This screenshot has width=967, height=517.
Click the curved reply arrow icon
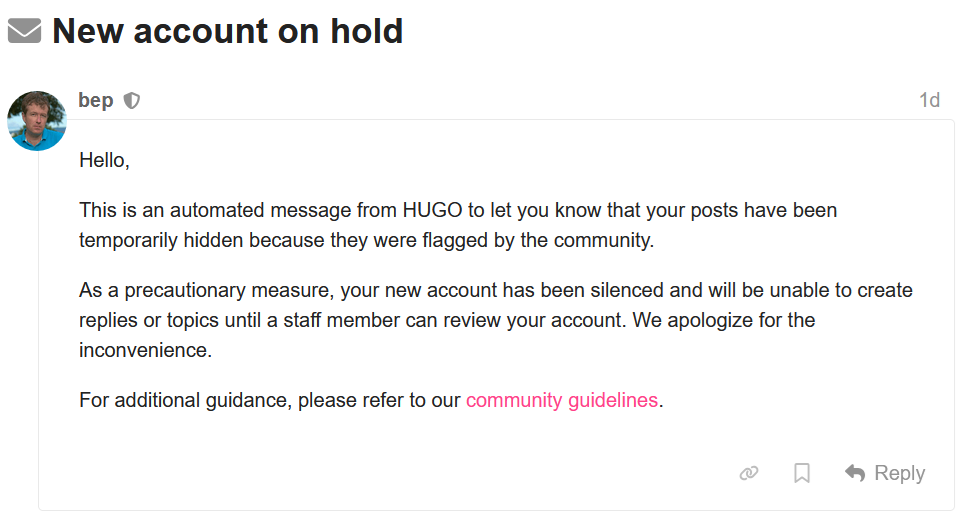pyautogui.click(x=855, y=473)
